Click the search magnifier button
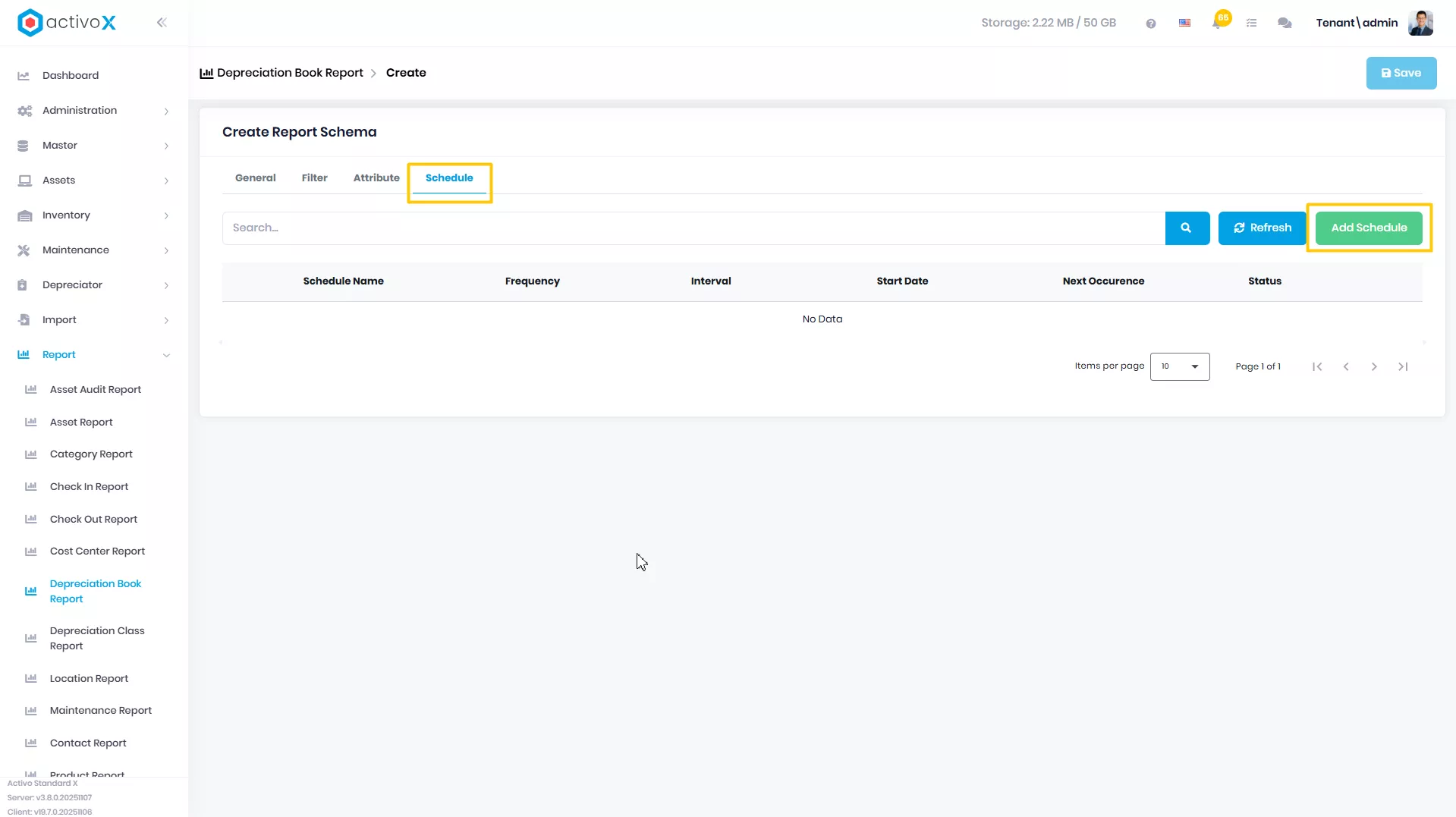Image resolution: width=1456 pixels, height=817 pixels. coord(1187,228)
